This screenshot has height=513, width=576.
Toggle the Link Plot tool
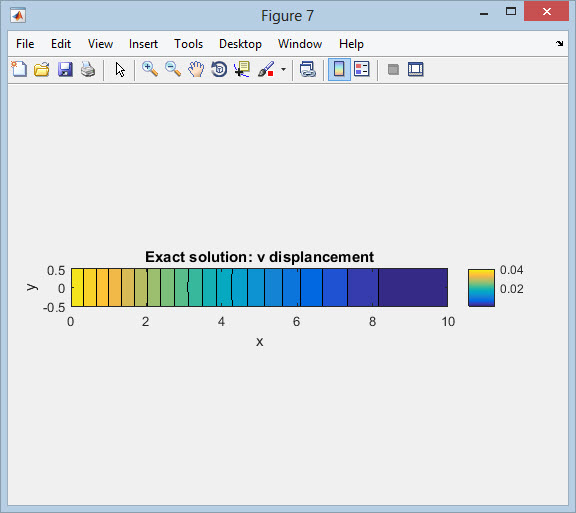click(307, 69)
